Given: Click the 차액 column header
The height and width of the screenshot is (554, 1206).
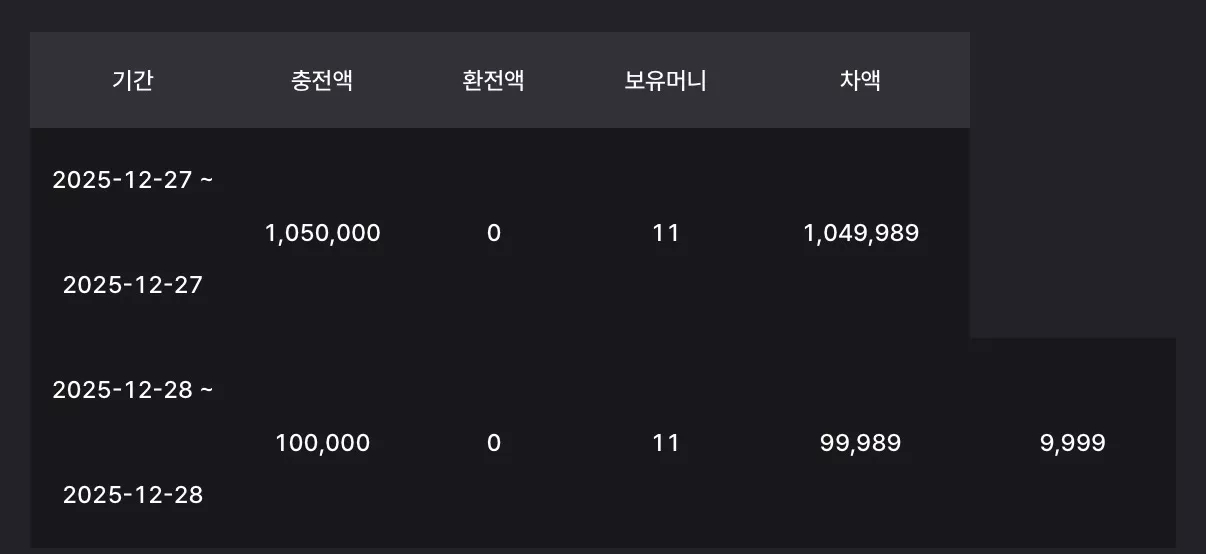Looking at the screenshot, I should (x=860, y=81).
